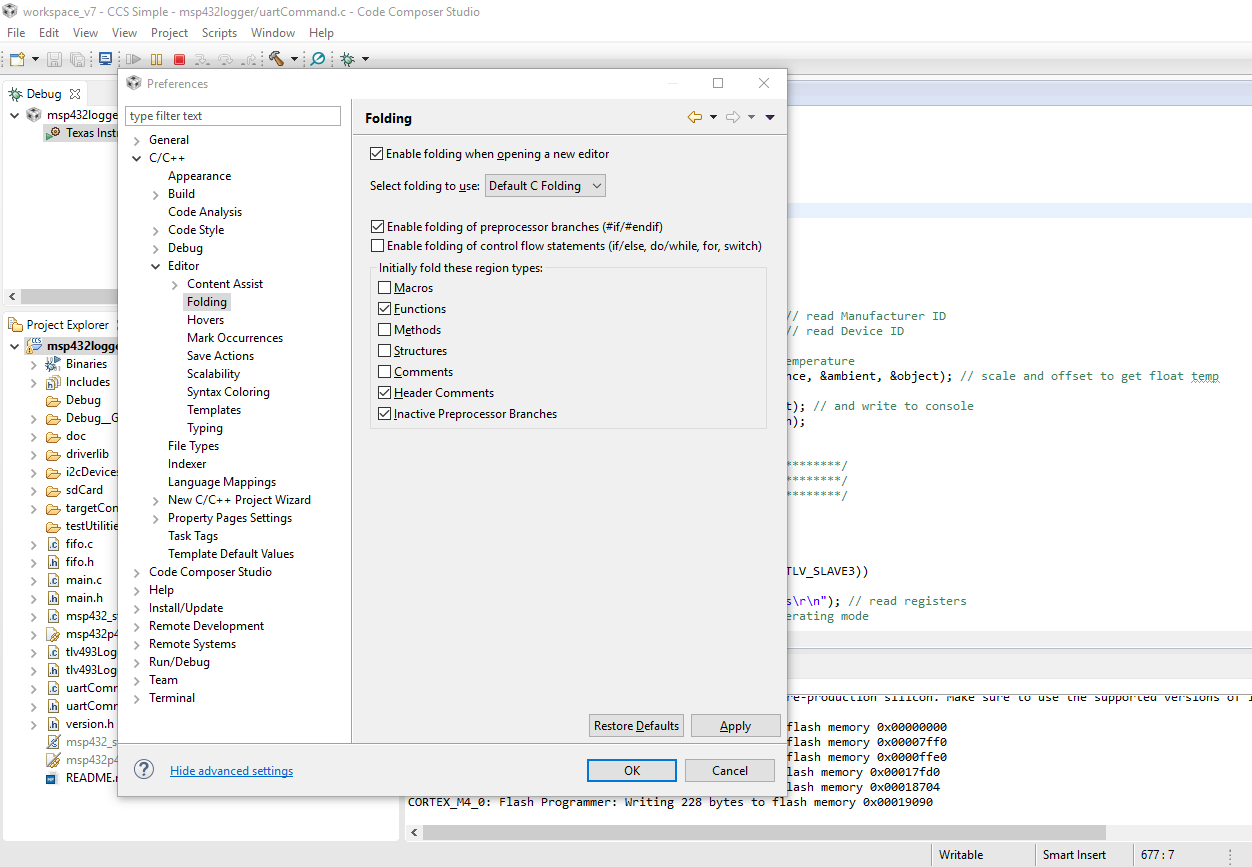Expand the Code Composer Studio preferences node
This screenshot has width=1252, height=867.
(x=137, y=572)
